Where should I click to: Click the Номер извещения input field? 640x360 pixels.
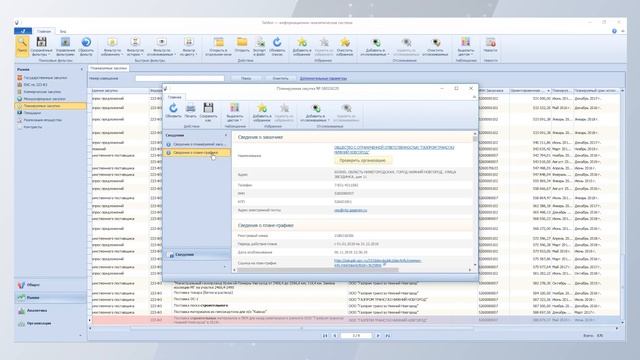coord(180,78)
